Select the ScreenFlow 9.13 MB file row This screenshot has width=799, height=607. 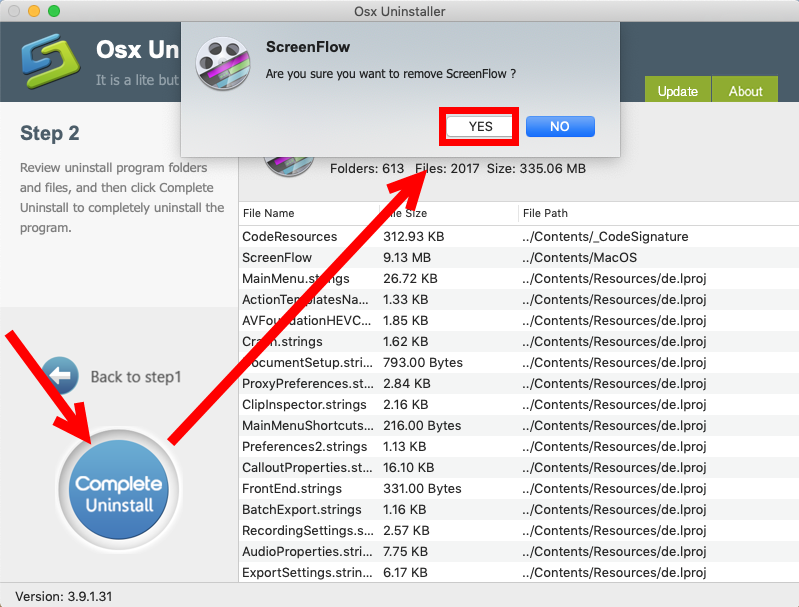tap(519, 257)
